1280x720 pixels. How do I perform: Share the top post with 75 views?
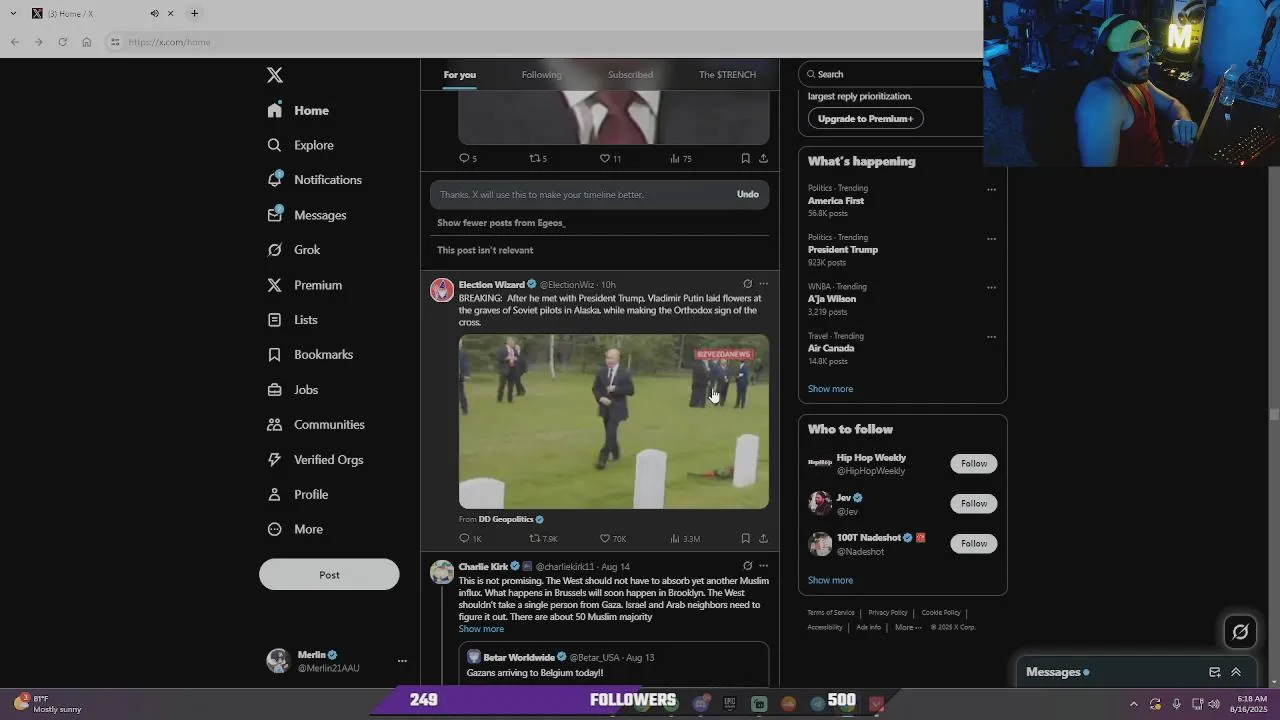763,159
